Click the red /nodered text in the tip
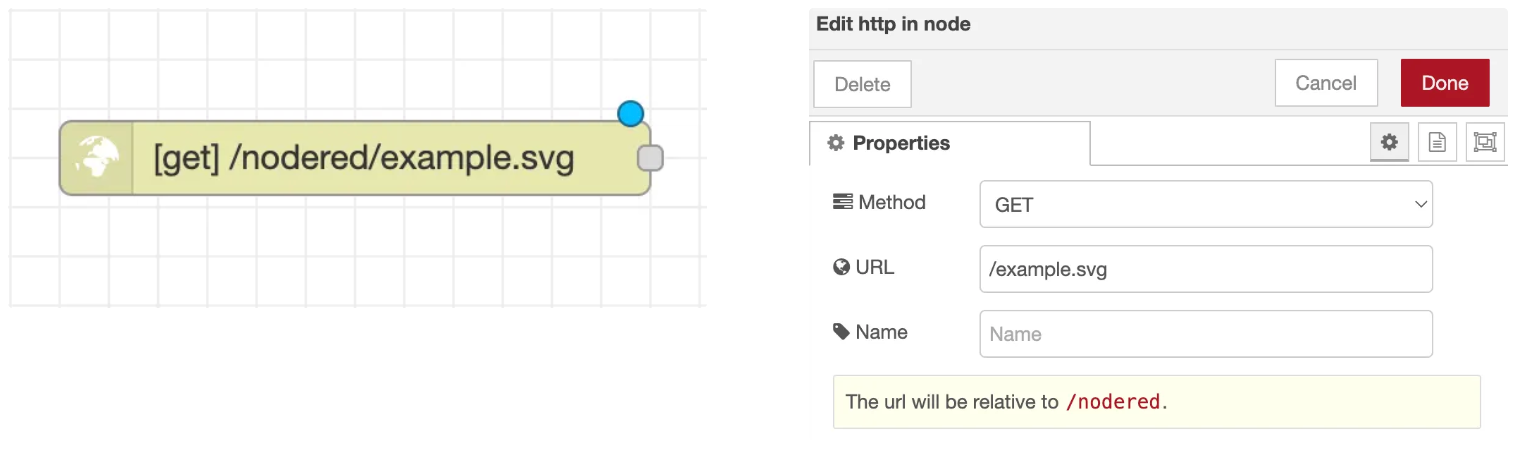Screen dimensions: 1520x456 click(x=1113, y=402)
